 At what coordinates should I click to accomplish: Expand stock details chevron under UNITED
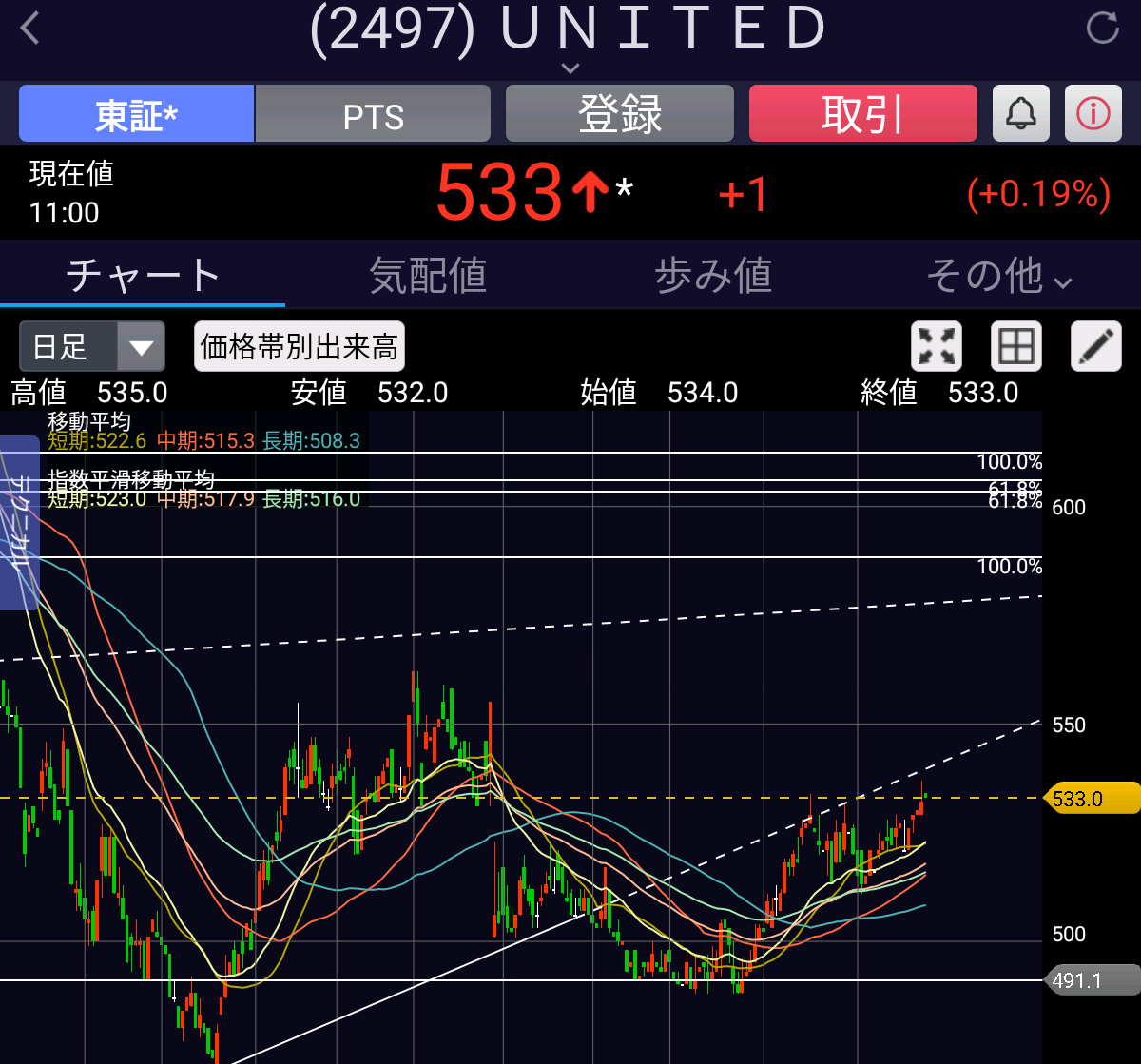(570, 68)
